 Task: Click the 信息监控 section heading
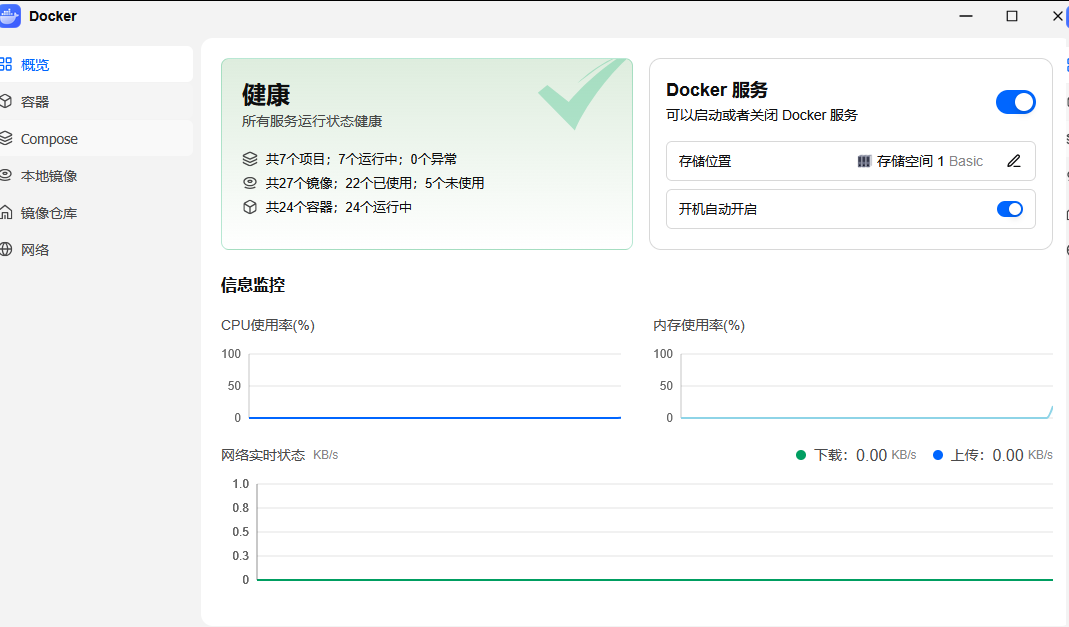pyautogui.click(x=252, y=285)
